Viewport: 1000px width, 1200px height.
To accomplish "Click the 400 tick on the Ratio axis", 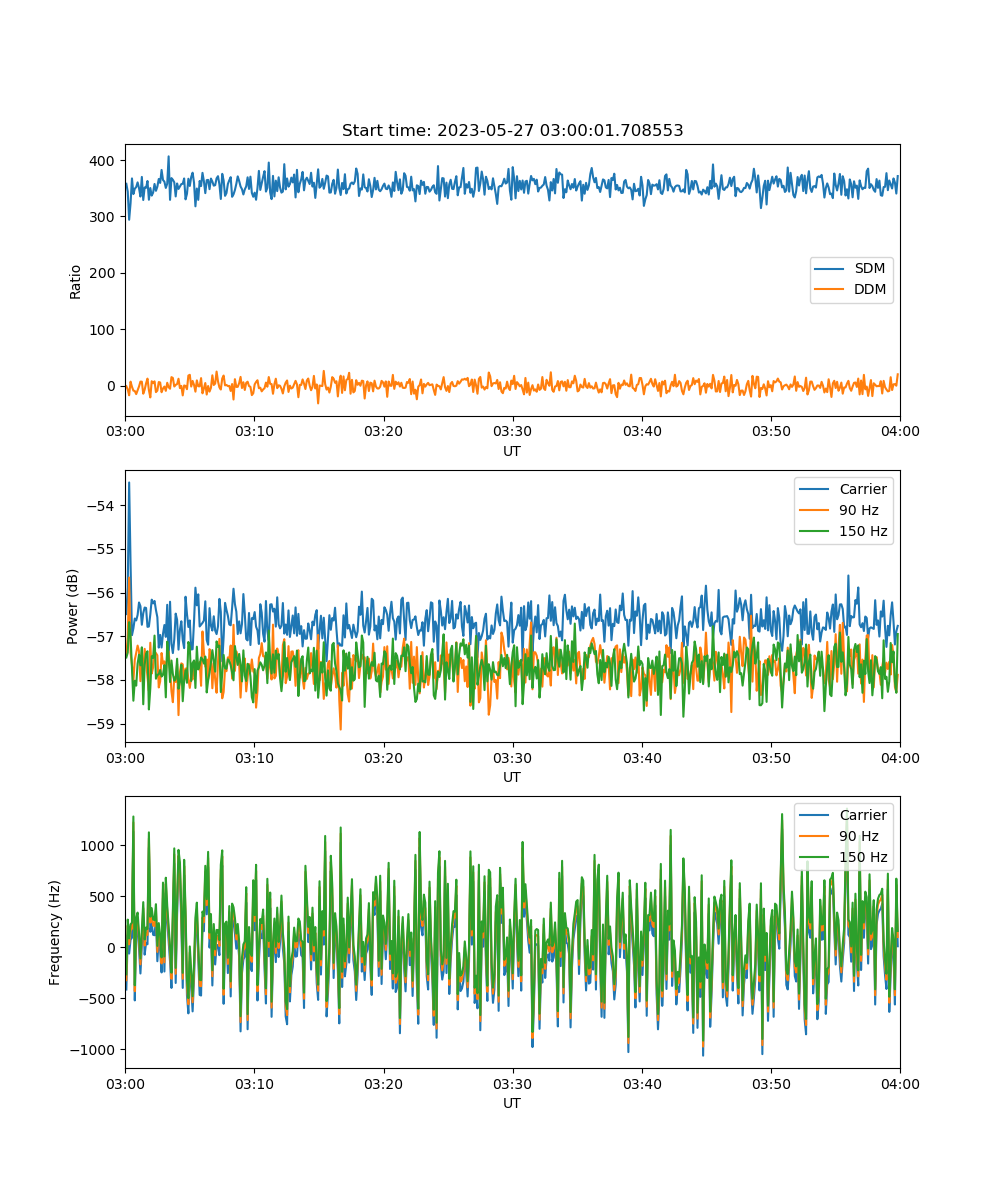I will [x=104, y=161].
